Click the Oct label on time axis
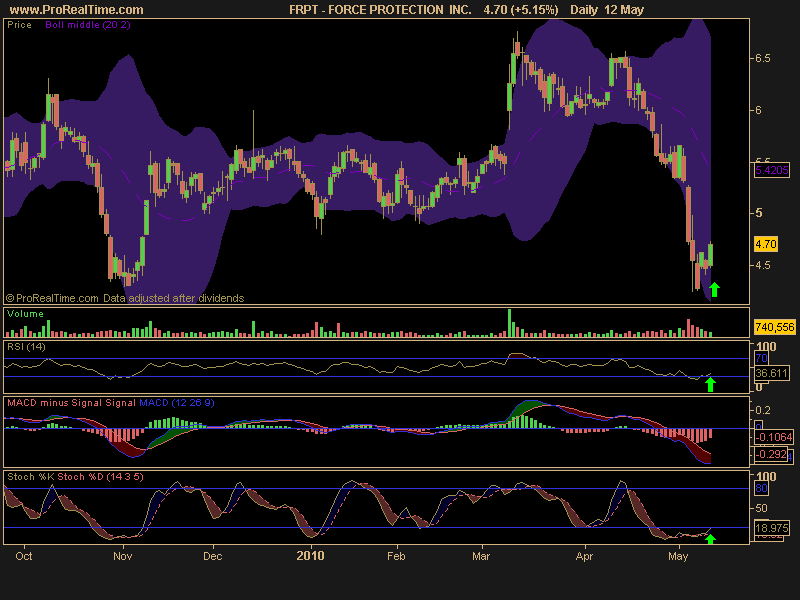800x600 pixels. click(x=23, y=556)
